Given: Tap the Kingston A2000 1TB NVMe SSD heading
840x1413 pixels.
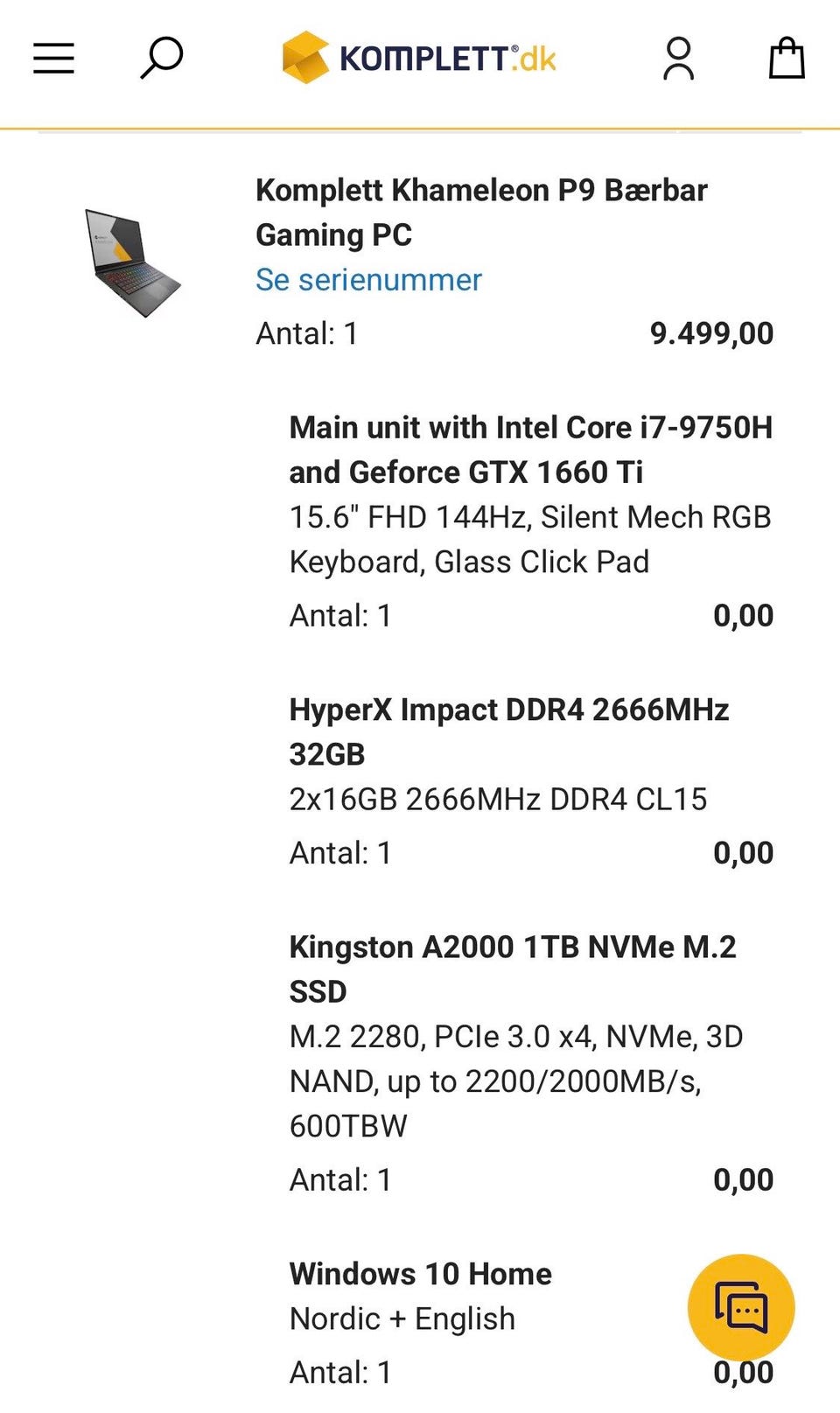Looking at the screenshot, I should (x=512, y=969).
